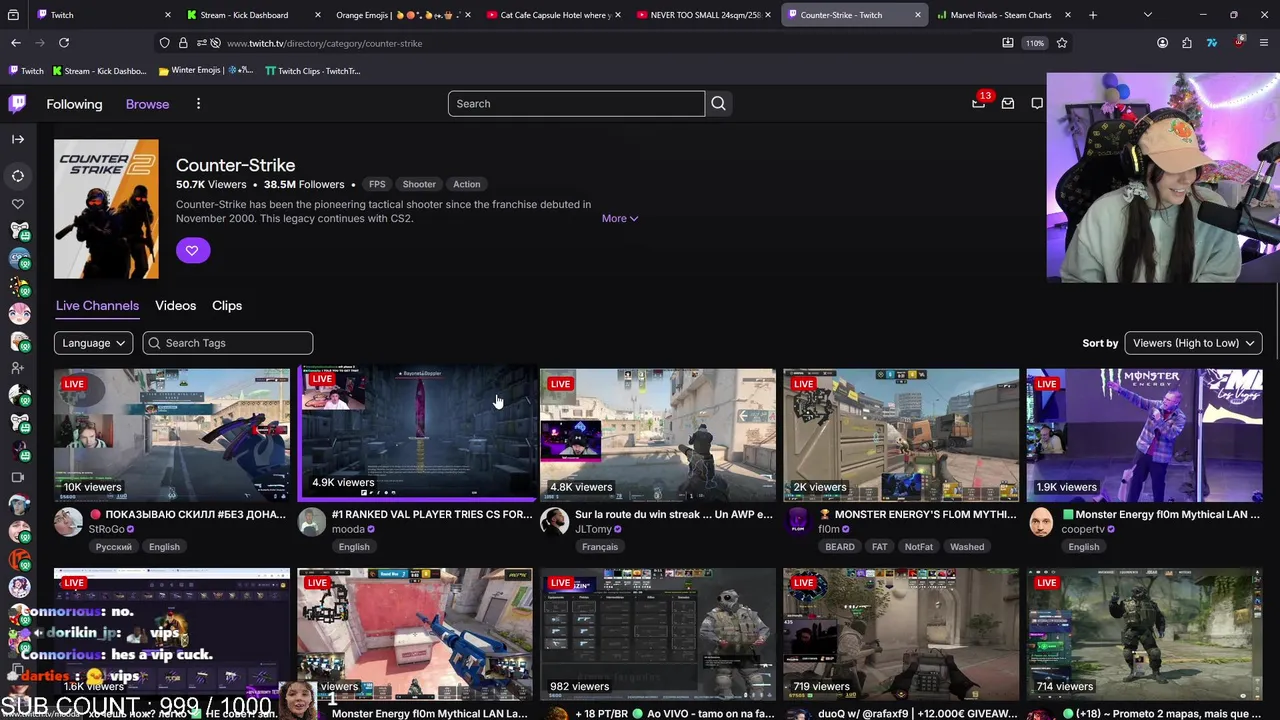Viewport: 1280px width, 720px height.
Task: Open the browser account profile icon
Action: click(x=1162, y=43)
